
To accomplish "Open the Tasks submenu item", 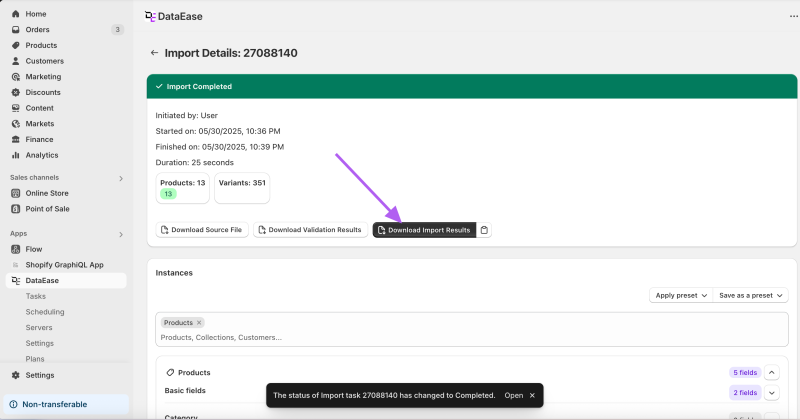I will coord(36,296).
